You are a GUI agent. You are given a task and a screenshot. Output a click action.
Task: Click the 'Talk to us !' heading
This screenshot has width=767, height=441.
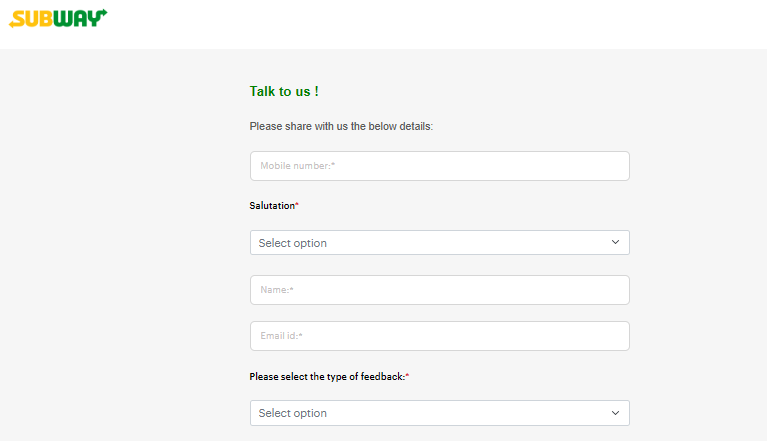(x=284, y=91)
